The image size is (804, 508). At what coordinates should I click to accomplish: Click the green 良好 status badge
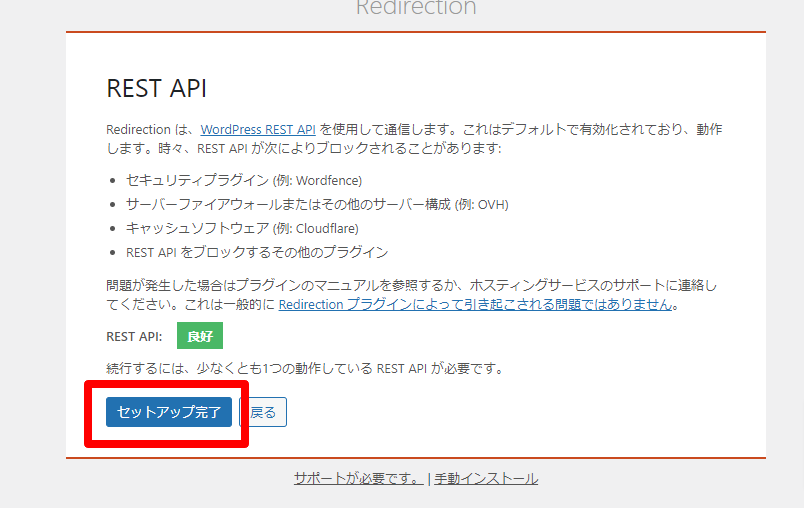pyautogui.click(x=199, y=336)
